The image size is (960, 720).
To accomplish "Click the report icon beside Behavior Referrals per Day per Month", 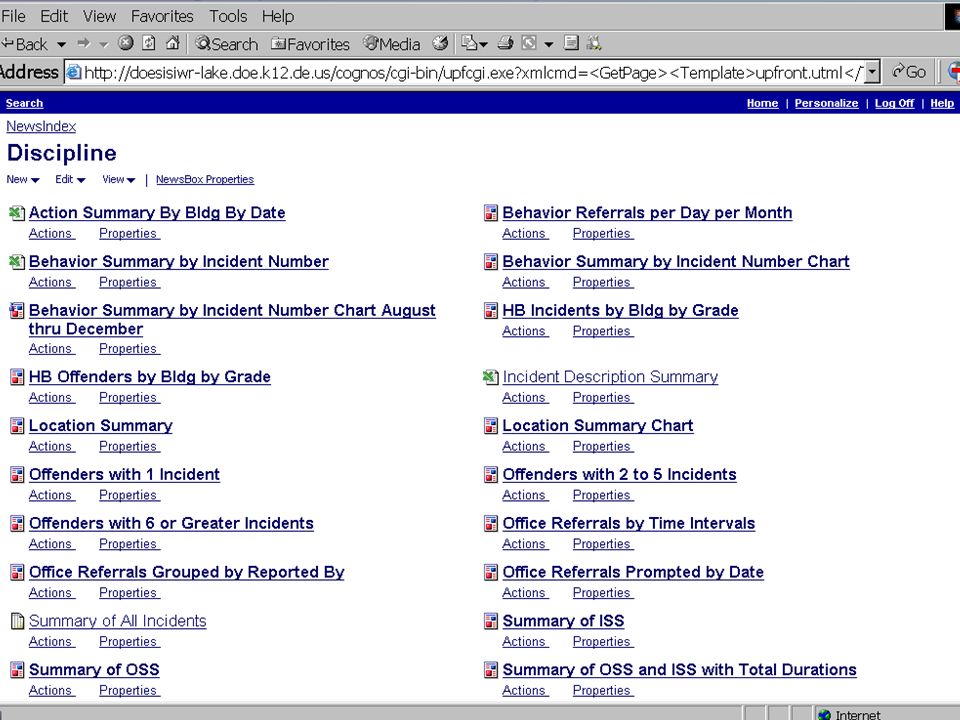I will point(490,213).
